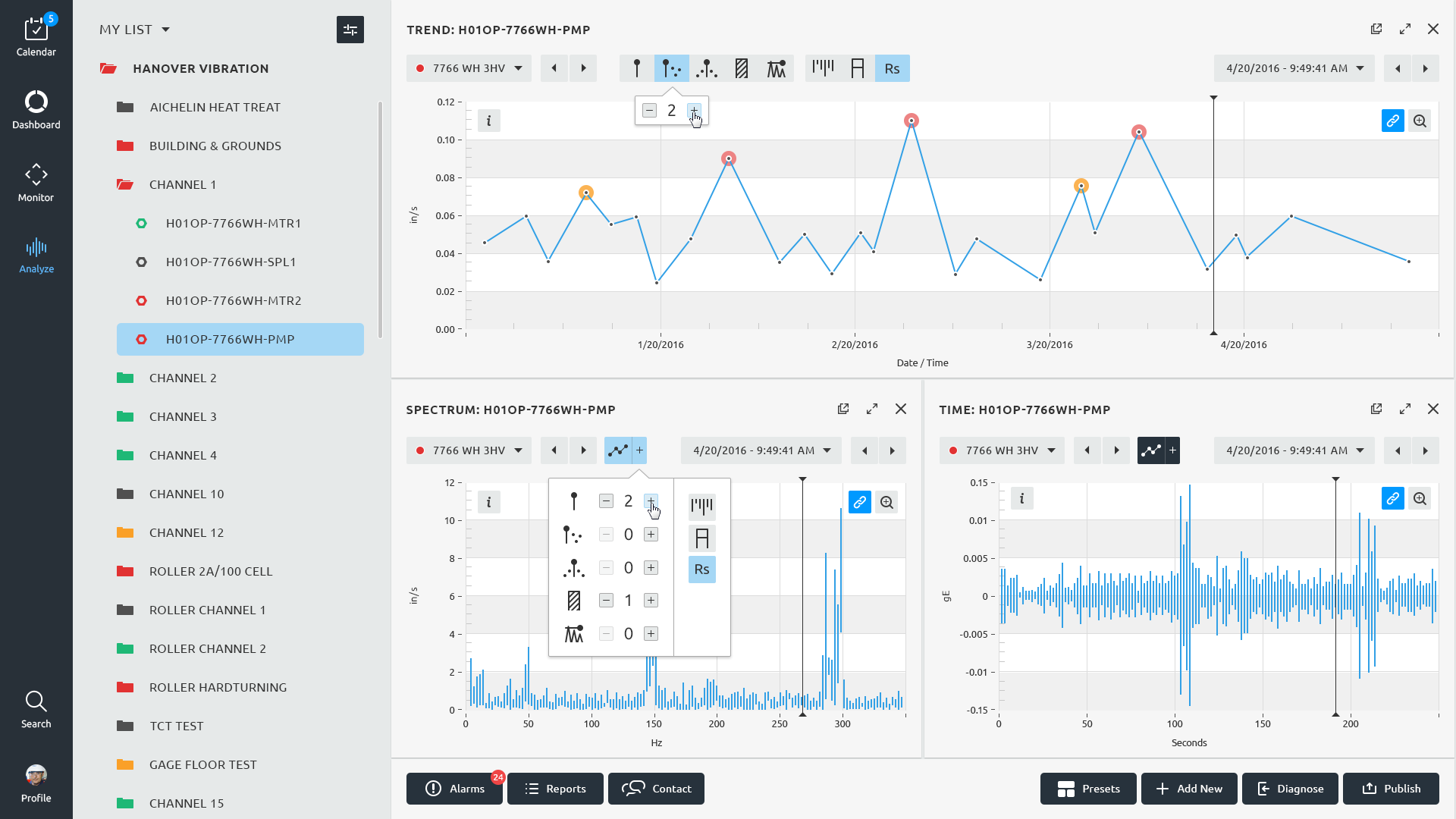Switch to the Monitor section
Screen dimensions: 1456x819
click(36, 183)
